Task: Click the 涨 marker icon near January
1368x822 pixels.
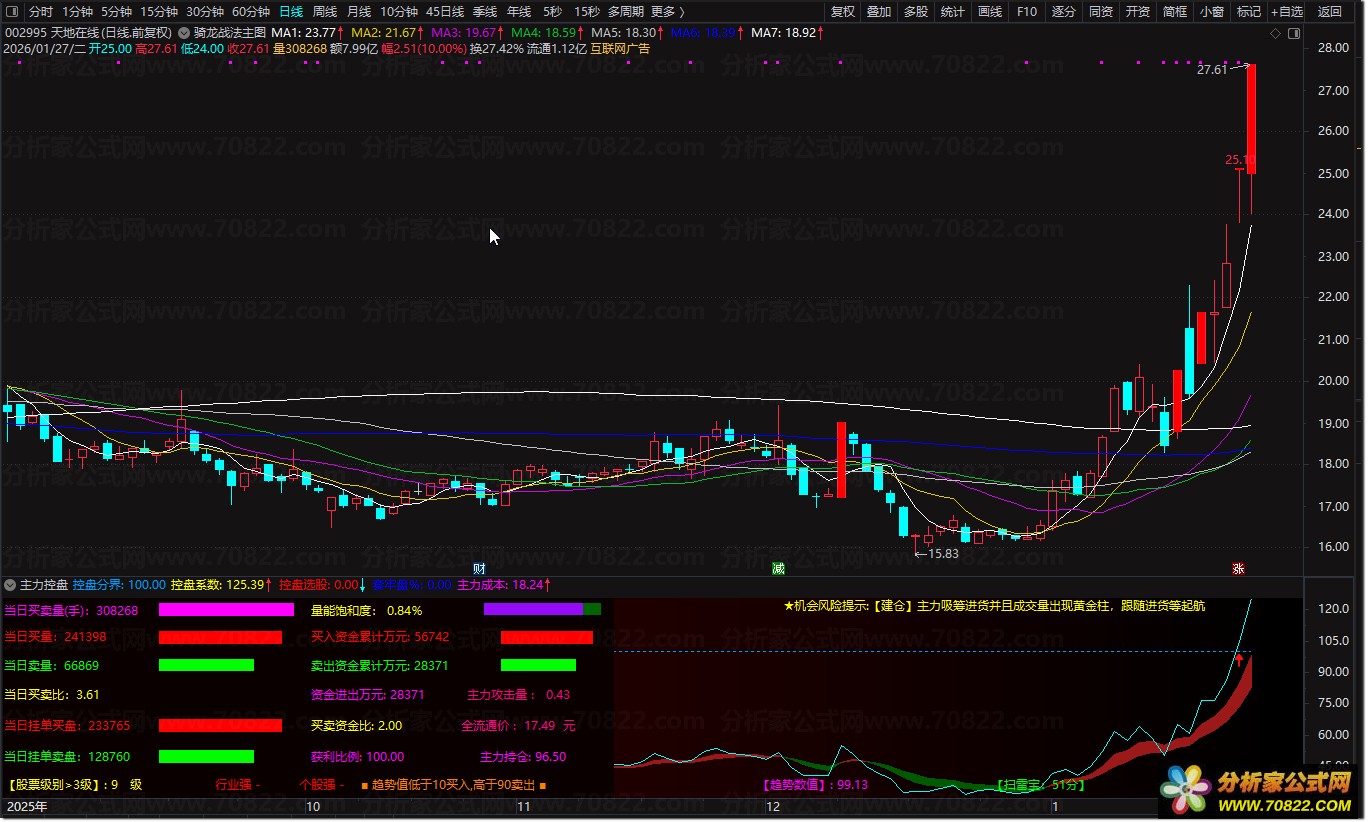Action: (x=1238, y=568)
